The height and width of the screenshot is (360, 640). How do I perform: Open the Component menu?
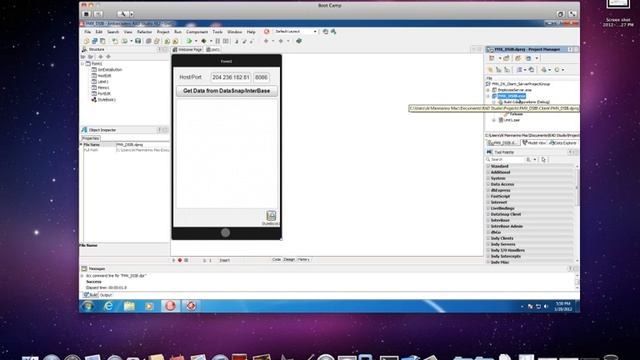pyautogui.click(x=197, y=32)
